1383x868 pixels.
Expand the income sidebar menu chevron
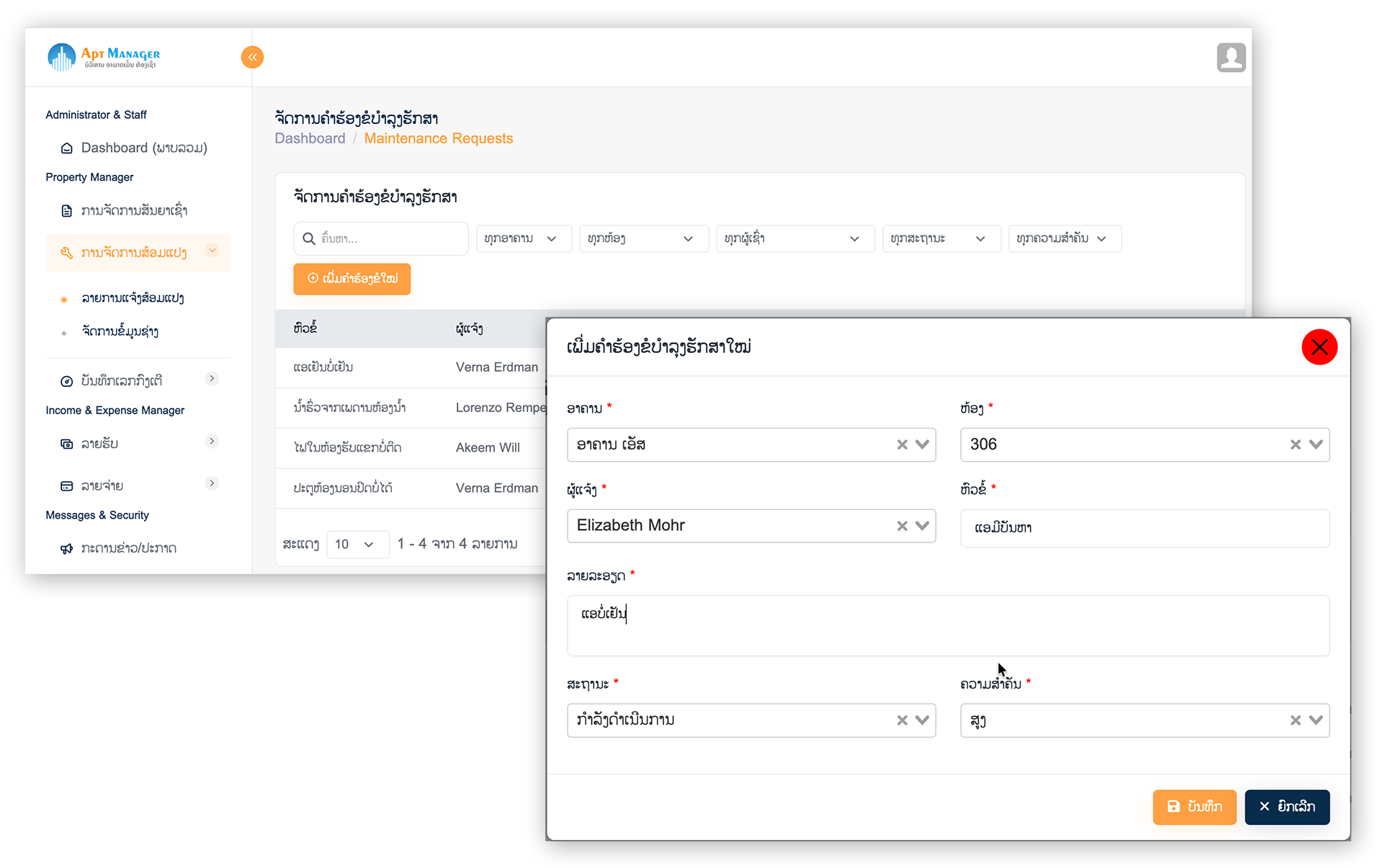pos(212,442)
